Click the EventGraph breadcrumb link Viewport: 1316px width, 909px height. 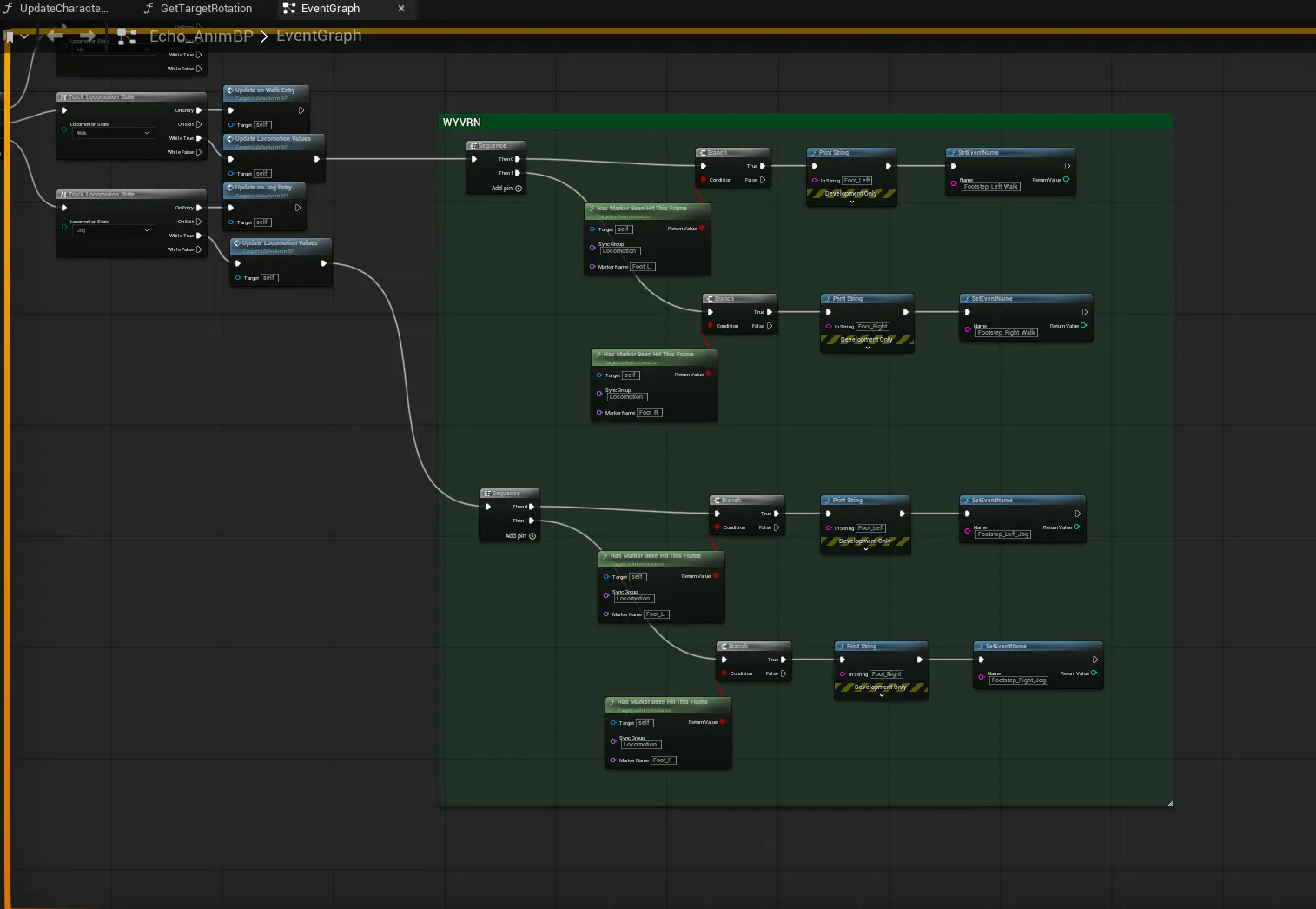click(x=319, y=36)
